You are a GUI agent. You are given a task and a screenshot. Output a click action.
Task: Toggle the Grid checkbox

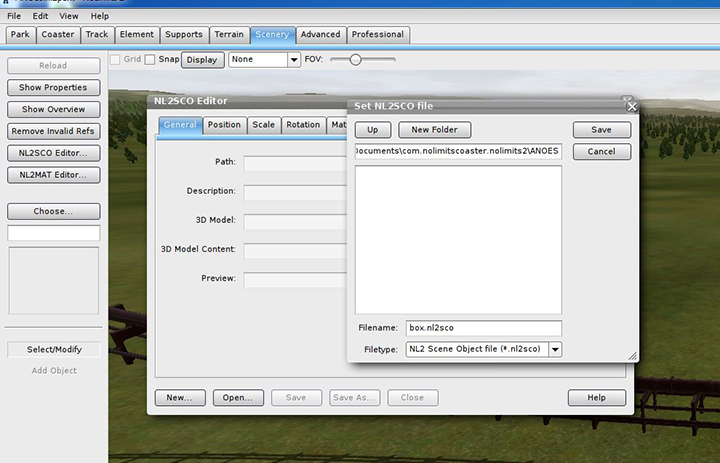(114, 60)
